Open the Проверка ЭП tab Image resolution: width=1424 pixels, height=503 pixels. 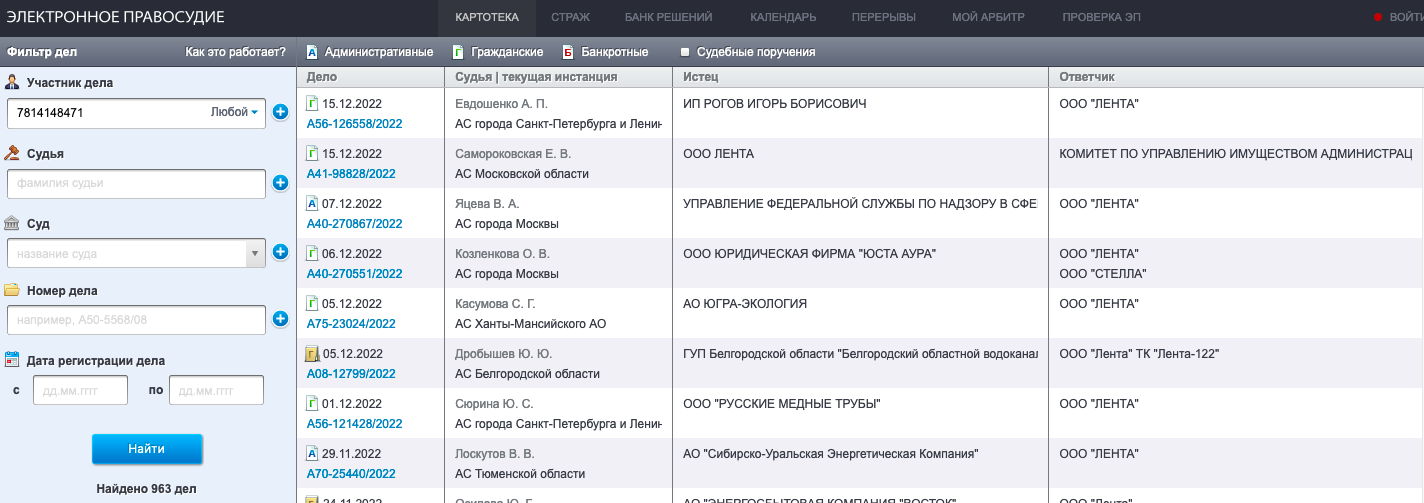pos(1101,17)
